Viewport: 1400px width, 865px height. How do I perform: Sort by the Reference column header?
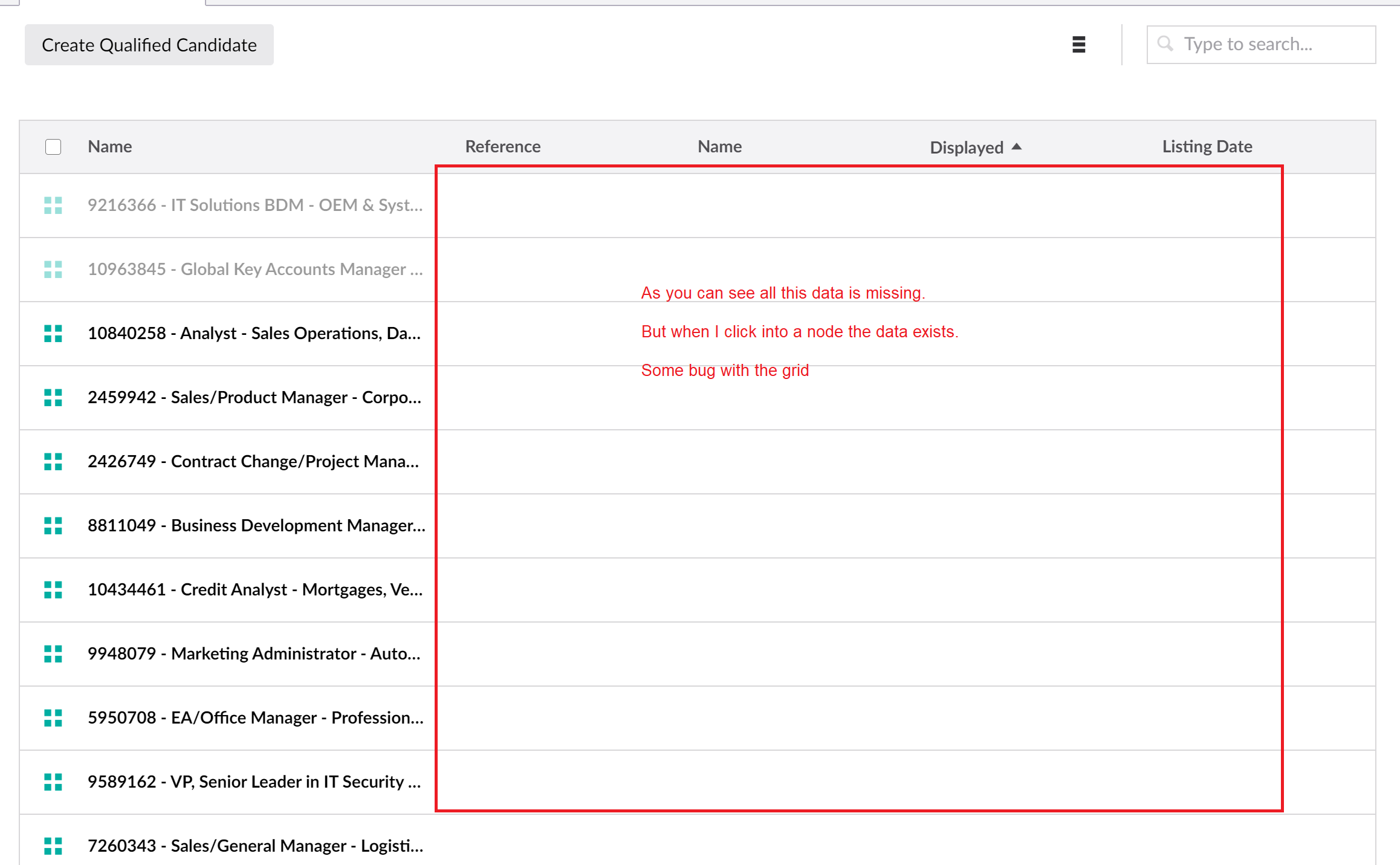click(x=502, y=147)
